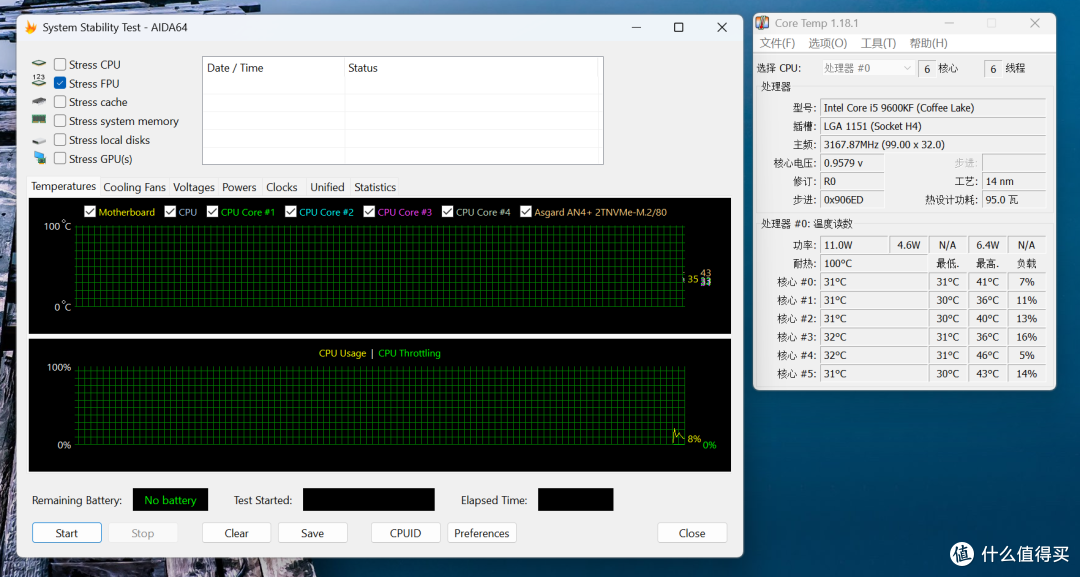Toggle CPU Core #3 graph checkbox
This screenshot has width=1080, height=577.
pos(369,211)
